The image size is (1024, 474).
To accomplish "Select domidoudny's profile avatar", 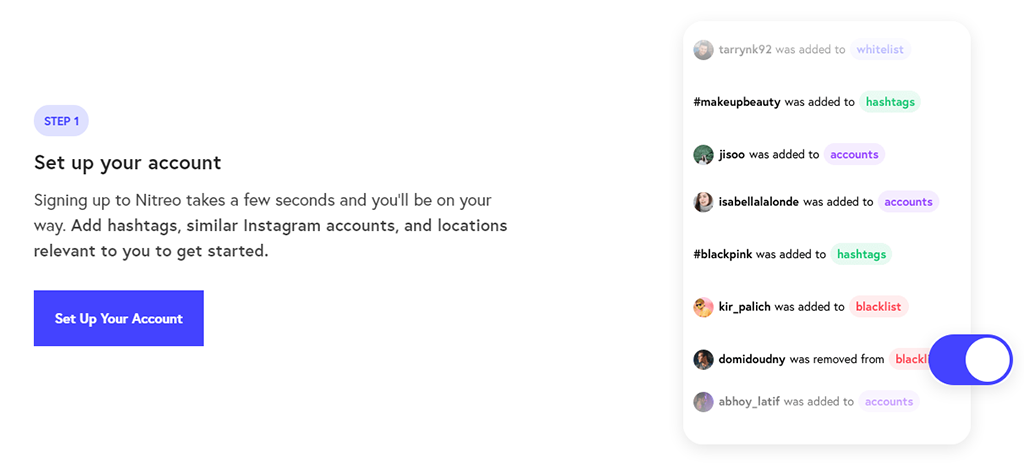I will pyautogui.click(x=703, y=359).
